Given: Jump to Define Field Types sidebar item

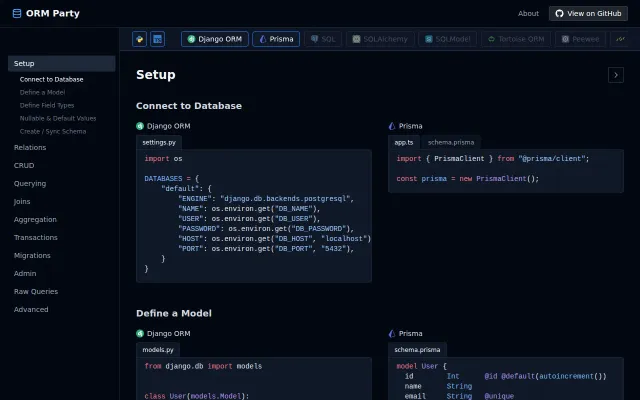Looking at the screenshot, I should click(47, 105).
